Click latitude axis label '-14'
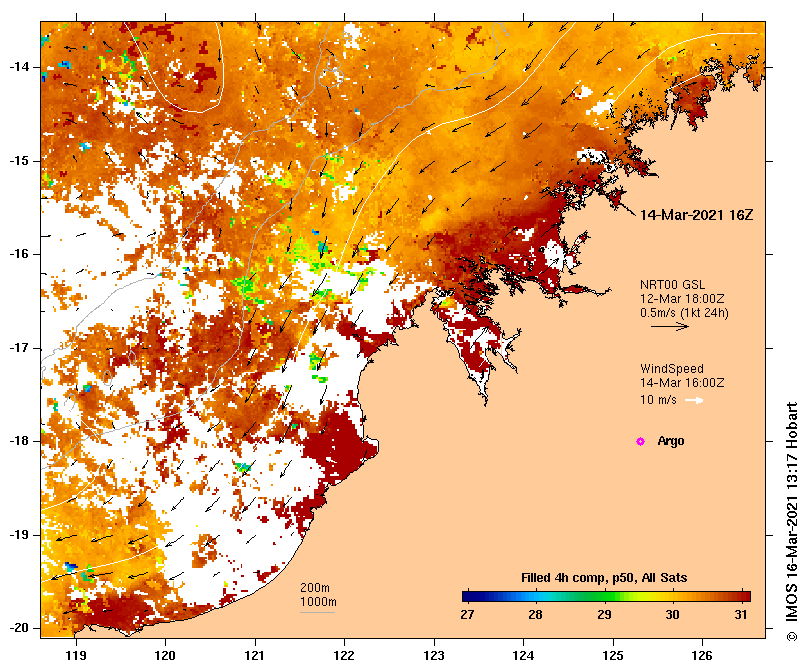 [x=19, y=67]
